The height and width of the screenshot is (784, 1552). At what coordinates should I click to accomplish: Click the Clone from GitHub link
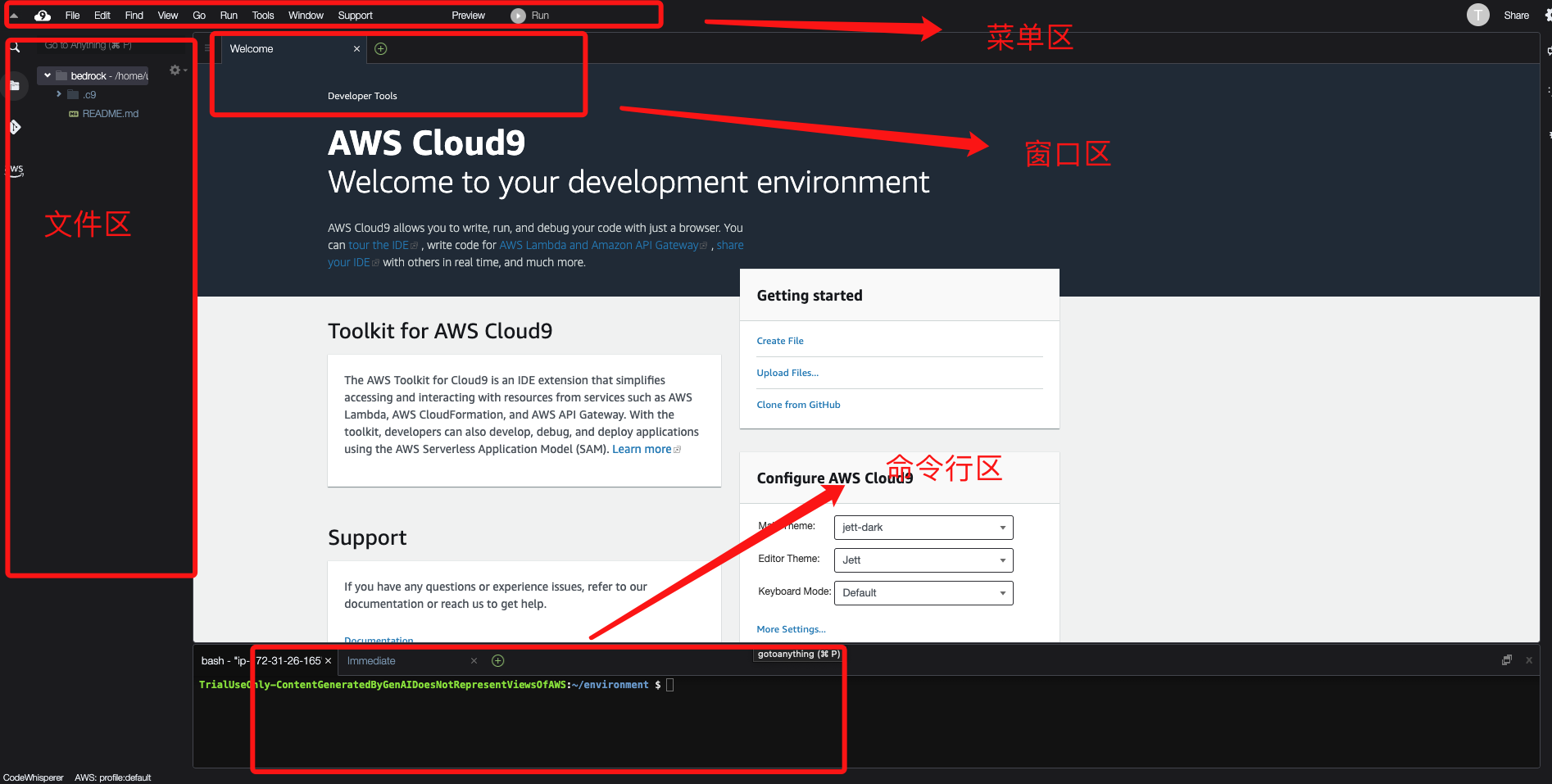coord(799,405)
